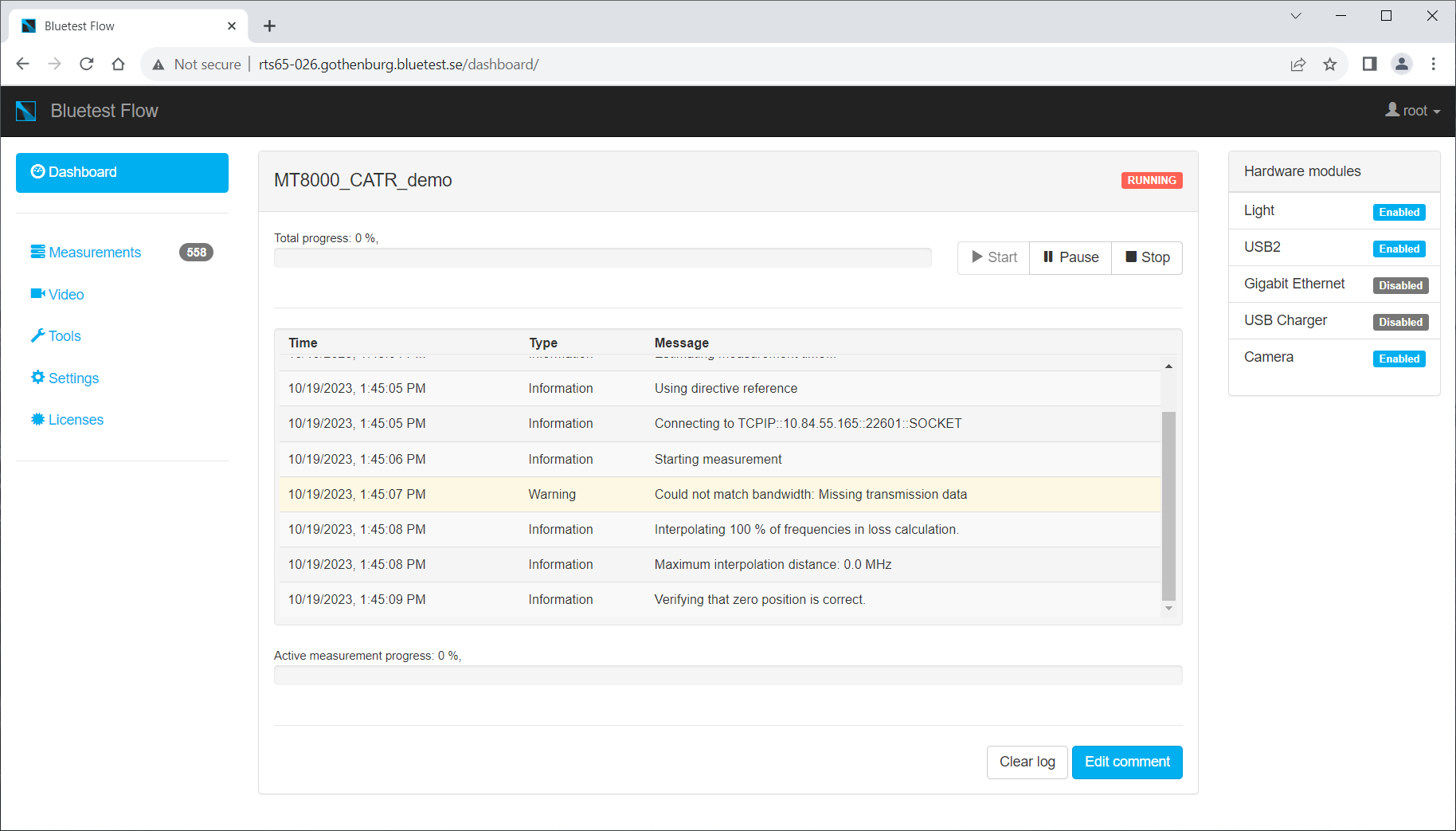This screenshot has height=831, width=1456.
Task: Click the log scroll up arrow
Action: (x=1168, y=367)
